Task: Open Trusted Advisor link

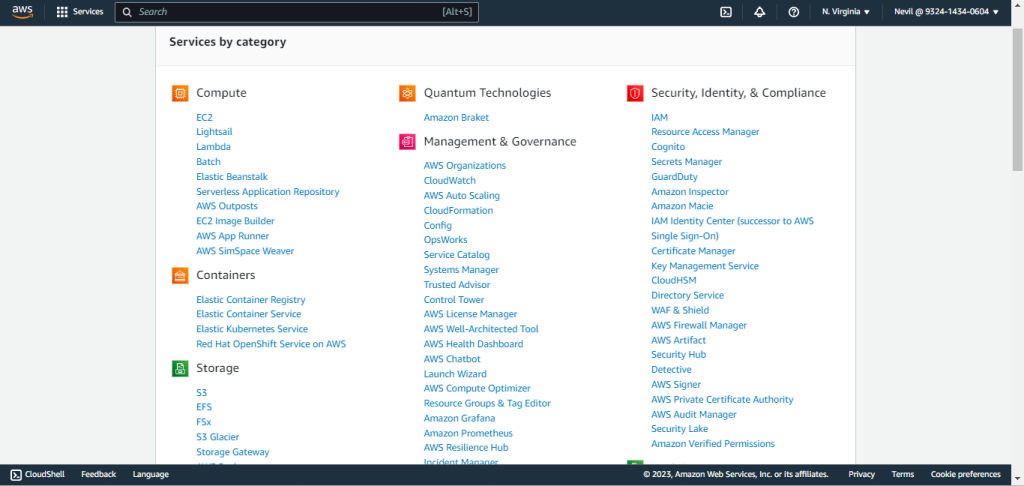Action: 457,285
